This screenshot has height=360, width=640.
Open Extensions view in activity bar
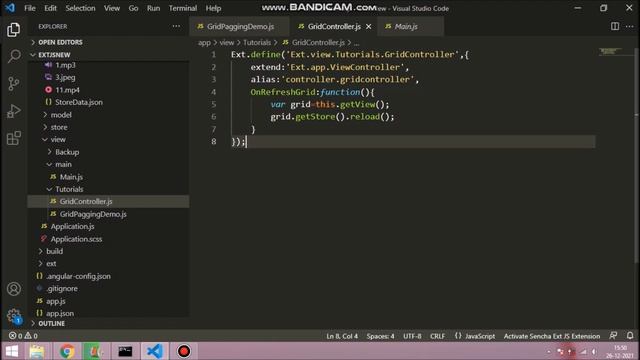pyautogui.click(x=13, y=138)
